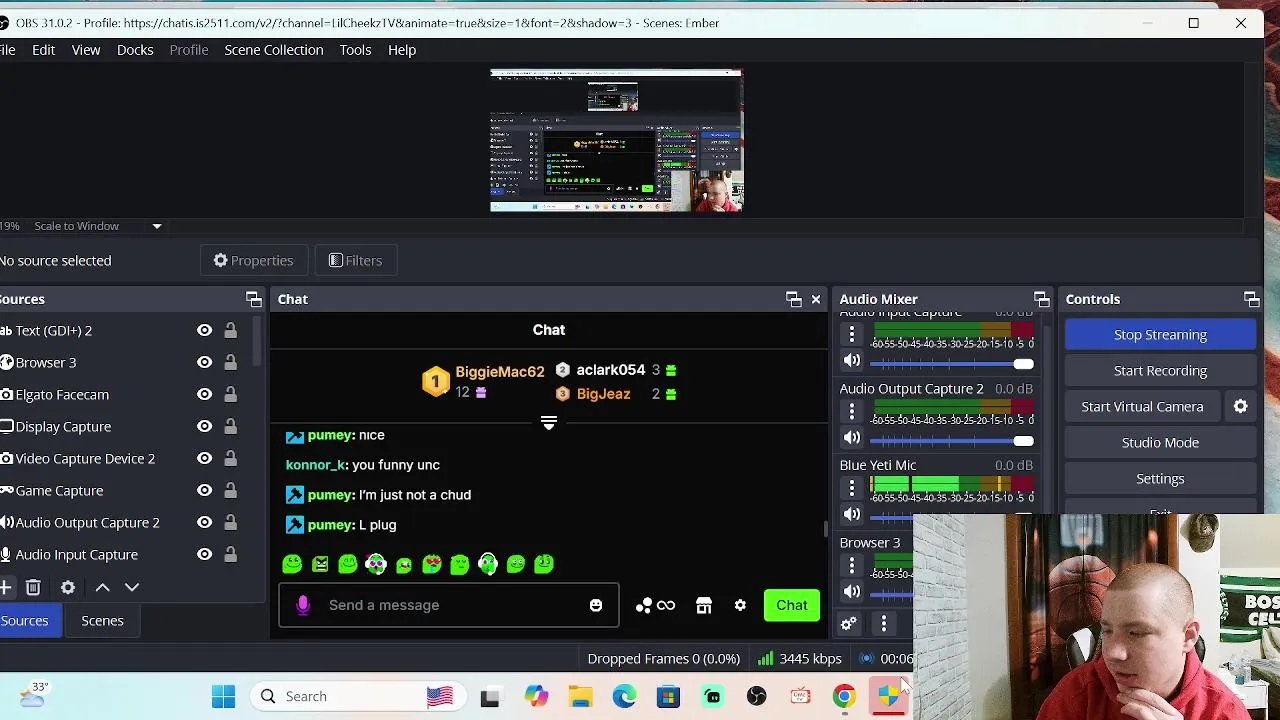
Task: Click the purple microphone icon in chat
Action: coord(303,605)
